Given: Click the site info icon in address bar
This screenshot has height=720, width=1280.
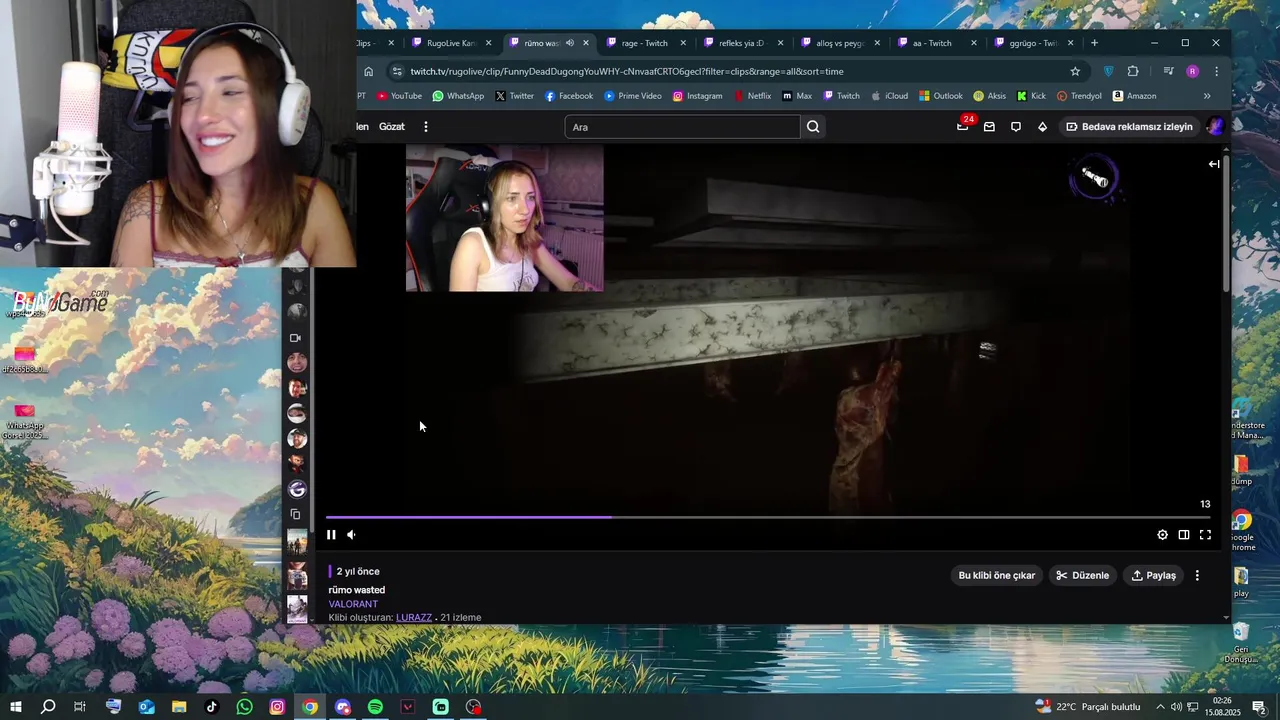Looking at the screenshot, I should (x=397, y=71).
